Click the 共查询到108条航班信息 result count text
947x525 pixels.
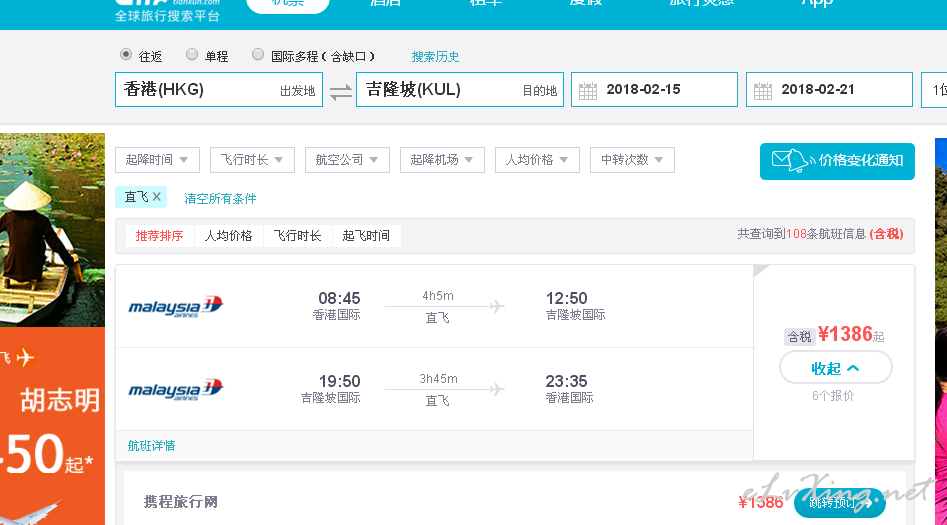tap(801, 234)
